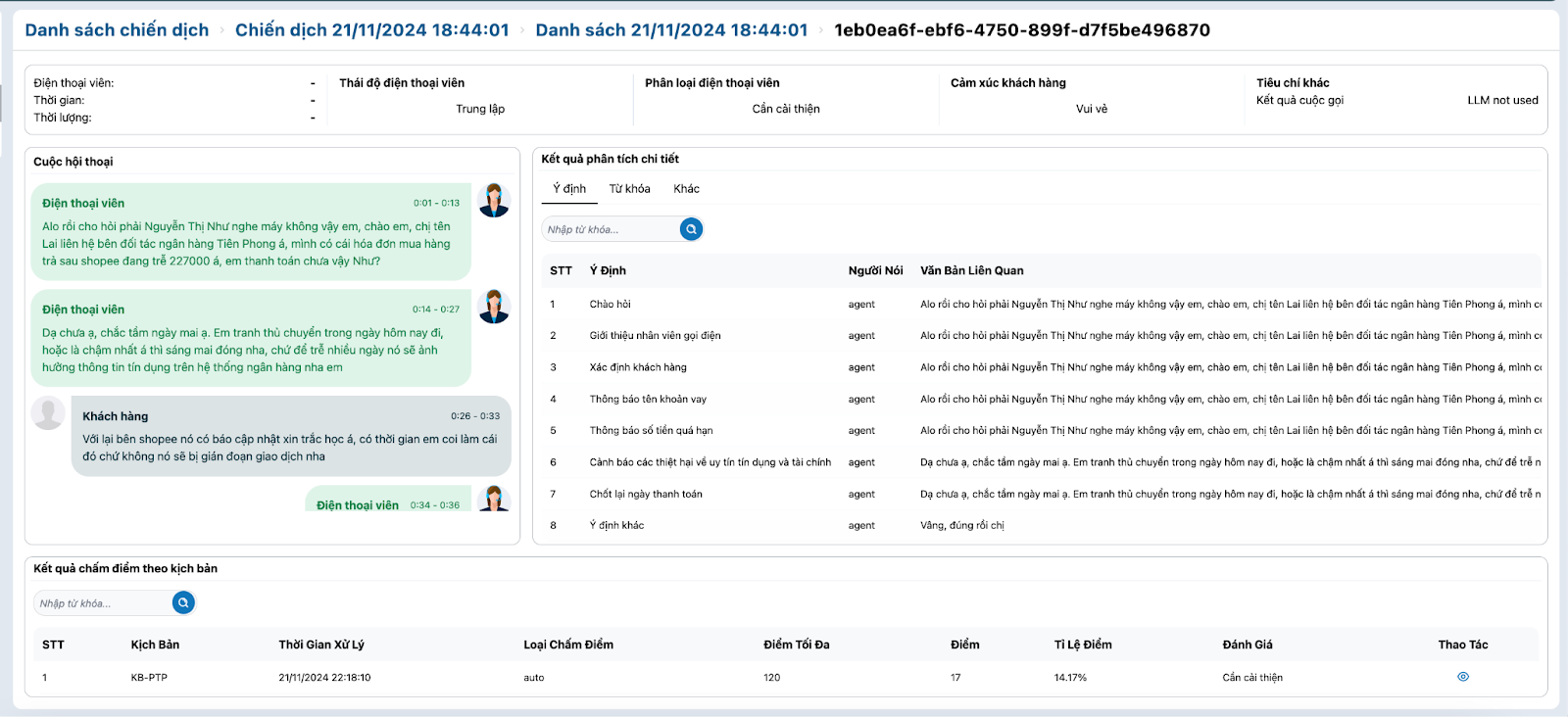Focus keyword input in detailed analysis panel
1568x717 pixels.
(612, 229)
